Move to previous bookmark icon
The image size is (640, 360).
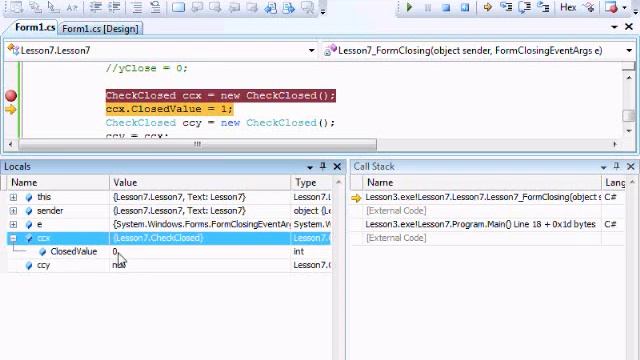click(x=197, y=7)
